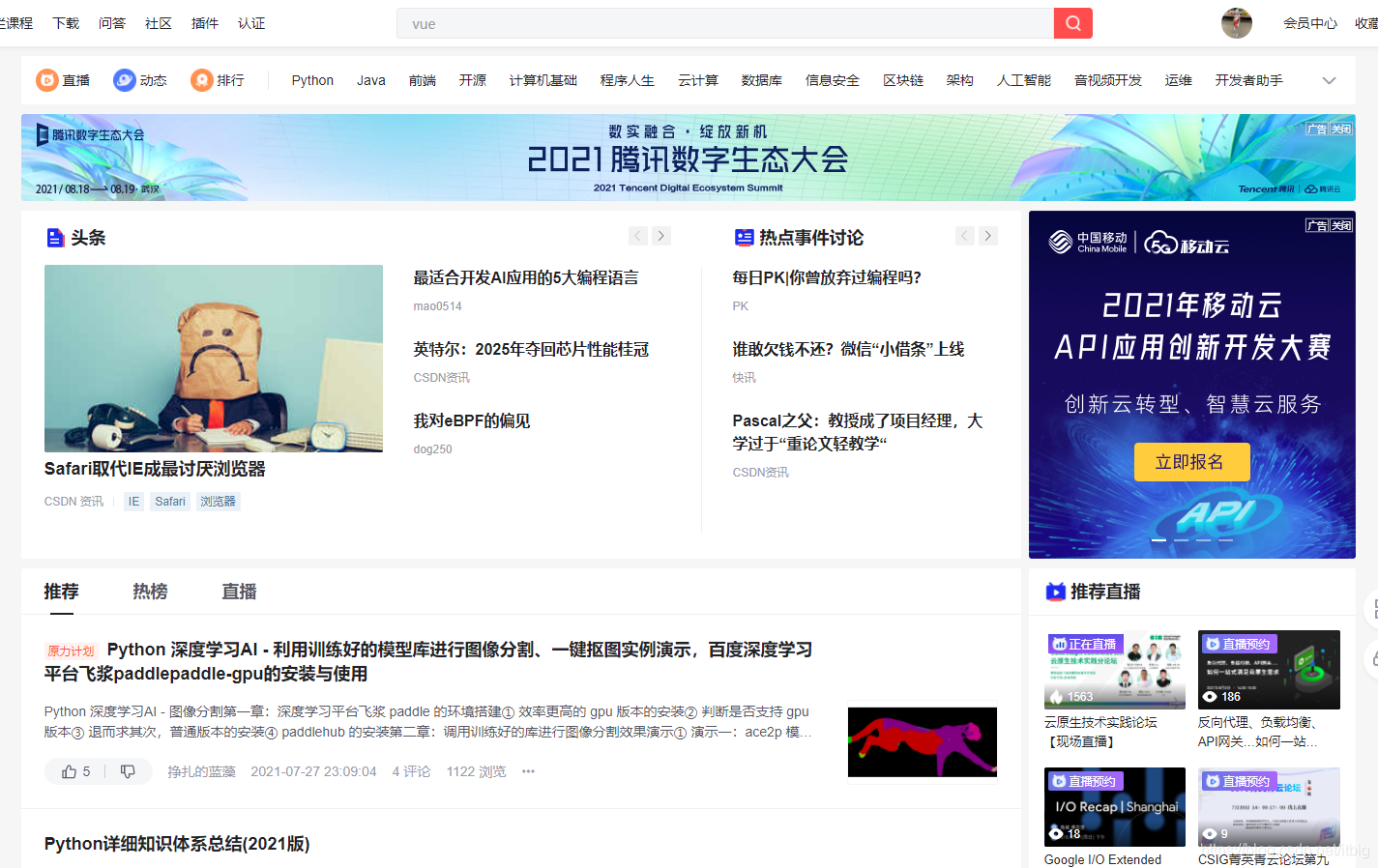Dislike the Python 深度学习AI article

click(x=128, y=771)
